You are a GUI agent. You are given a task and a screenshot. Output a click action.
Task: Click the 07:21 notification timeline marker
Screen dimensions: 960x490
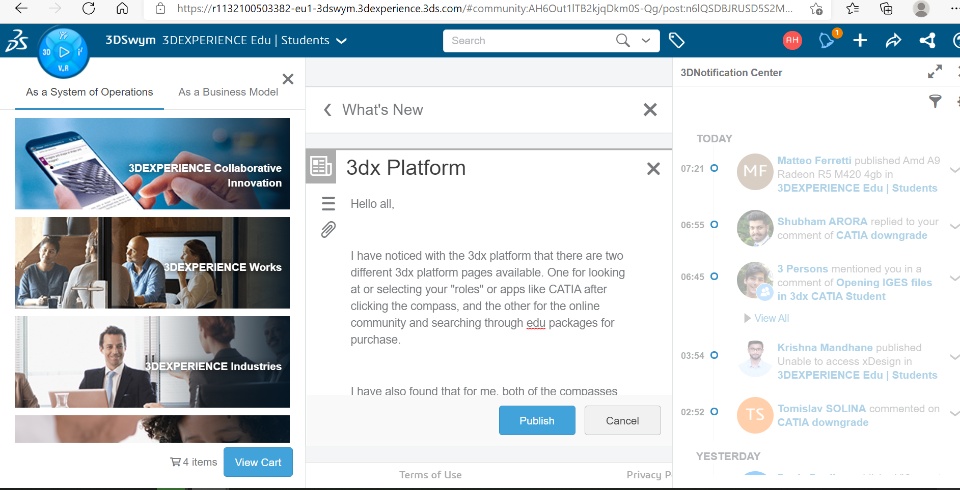coord(714,168)
